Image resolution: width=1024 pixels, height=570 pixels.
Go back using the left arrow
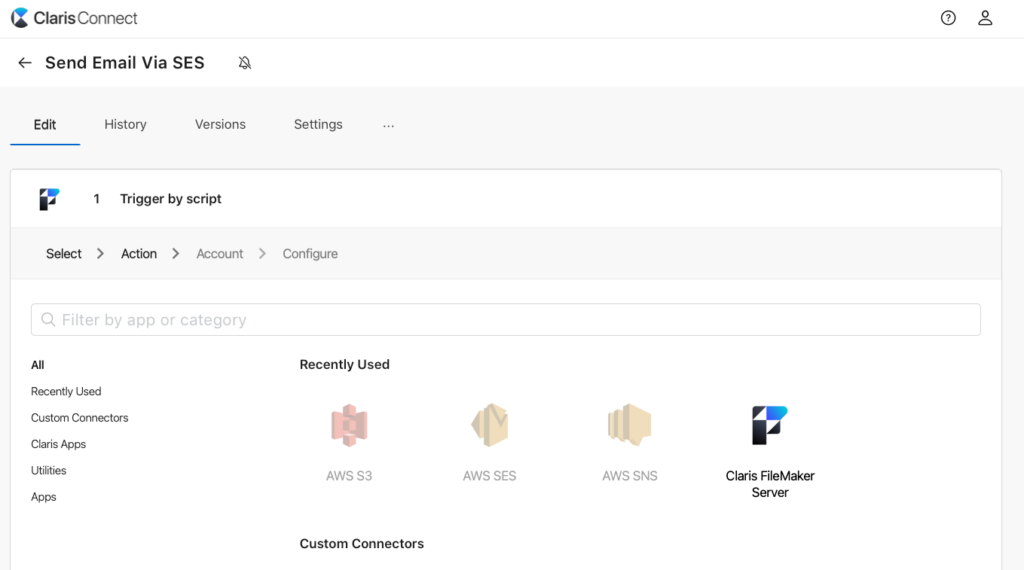pos(25,63)
